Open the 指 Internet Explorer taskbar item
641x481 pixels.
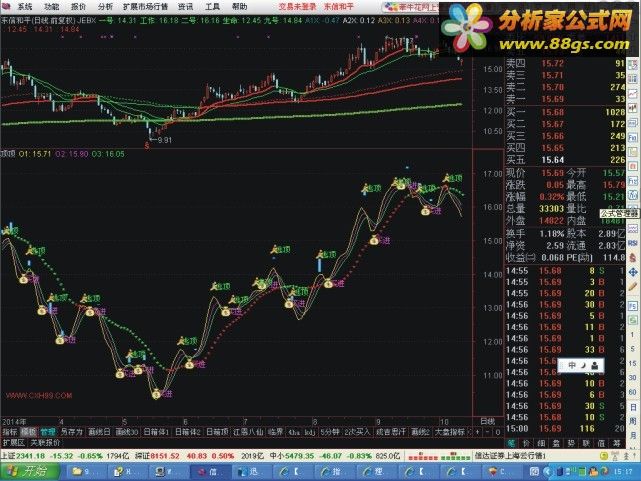(332, 472)
